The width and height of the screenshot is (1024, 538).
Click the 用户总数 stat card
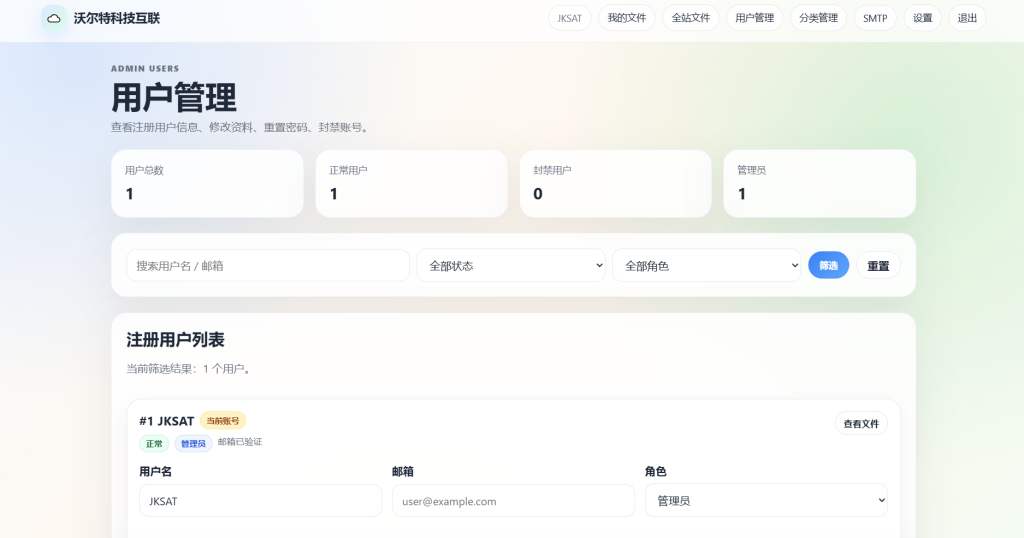[x=207, y=183]
